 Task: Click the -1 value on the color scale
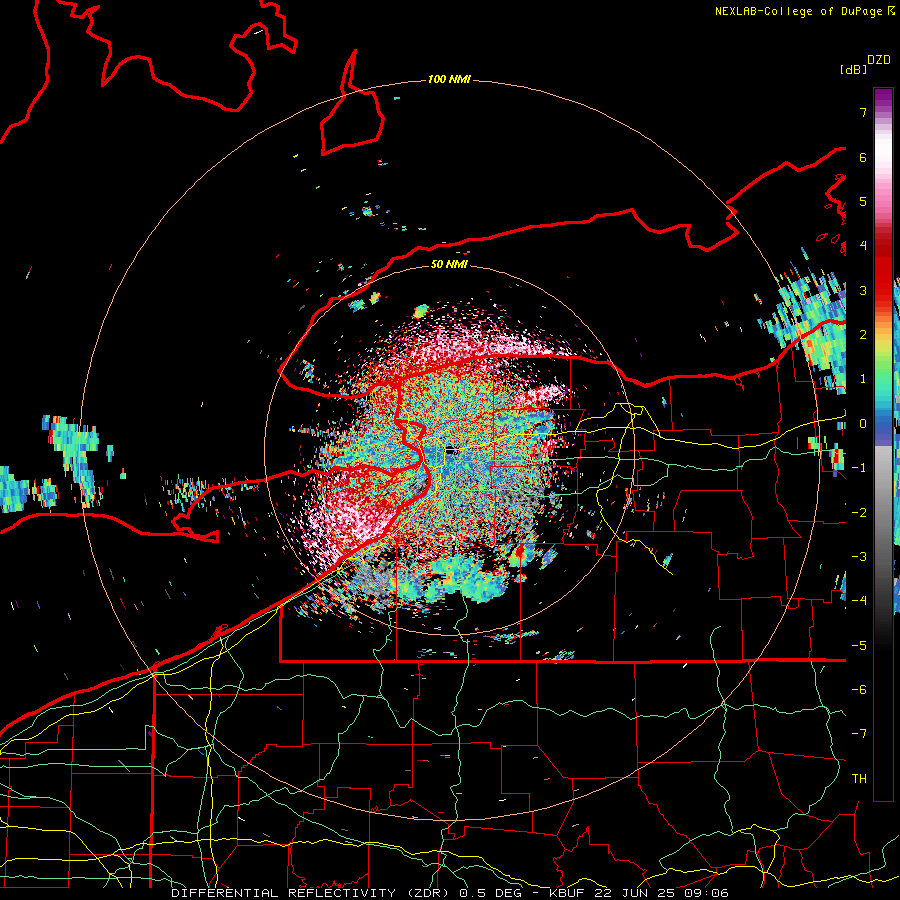click(x=859, y=468)
